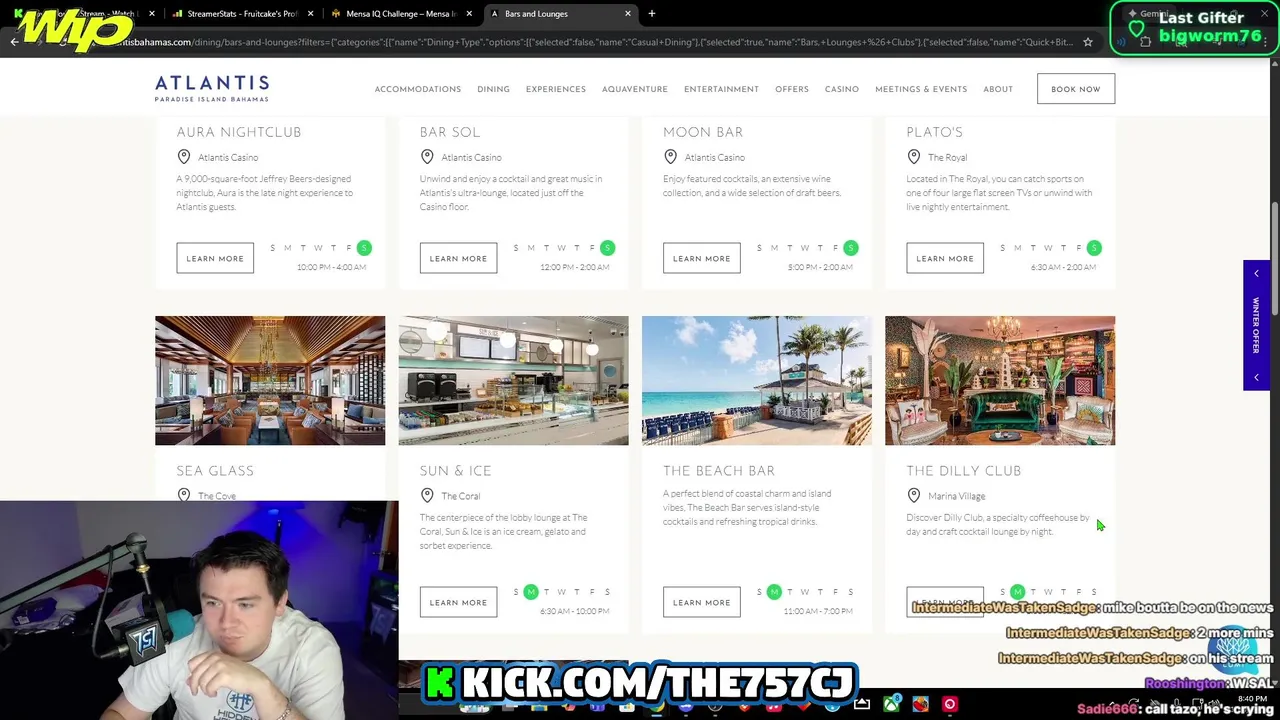1280x720 pixels.
Task: Select highlighted Monday on The Beach Bar schedule
Action: point(774,592)
